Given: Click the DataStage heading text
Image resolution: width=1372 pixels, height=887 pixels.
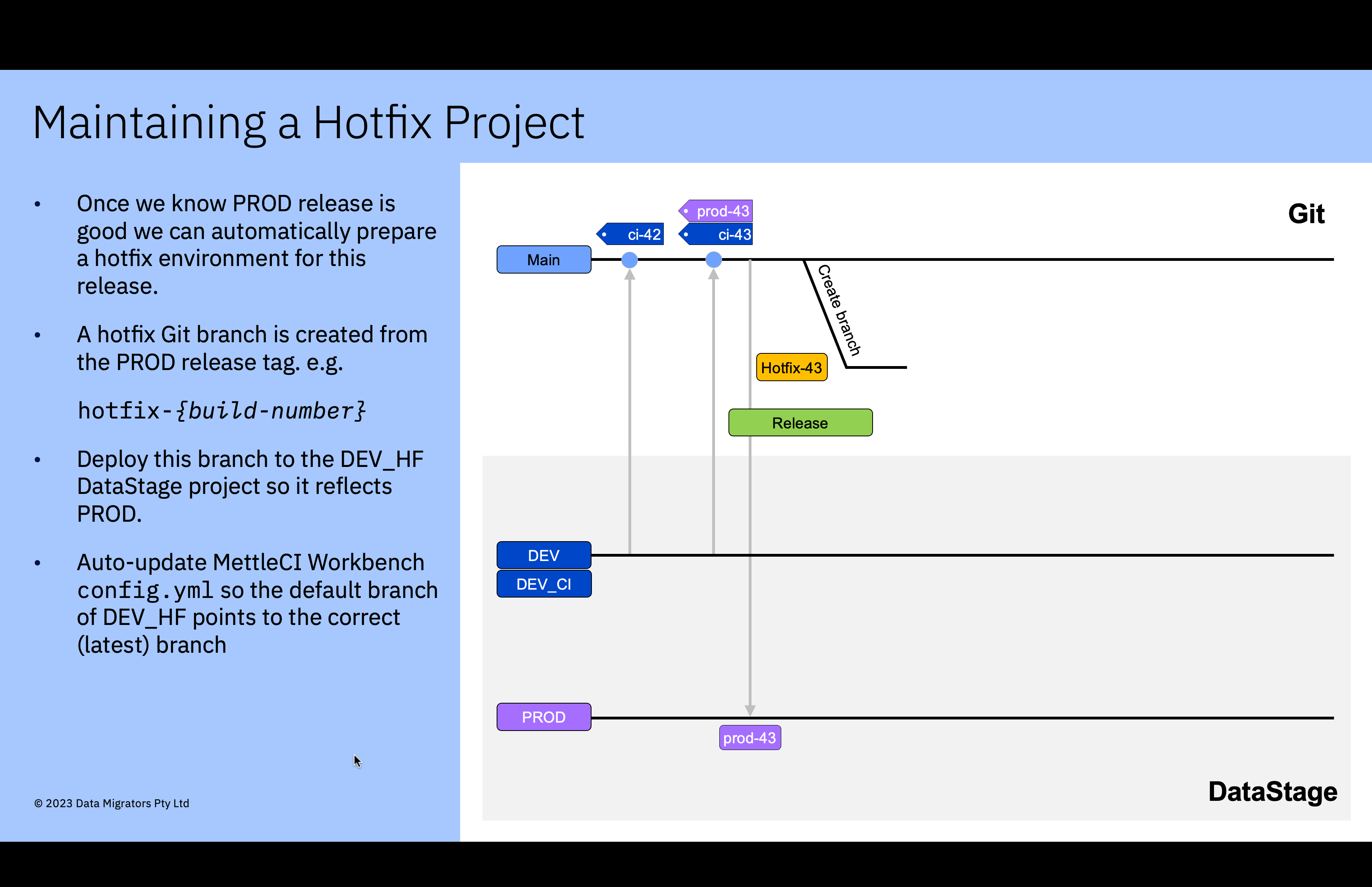Looking at the screenshot, I should click(1272, 792).
